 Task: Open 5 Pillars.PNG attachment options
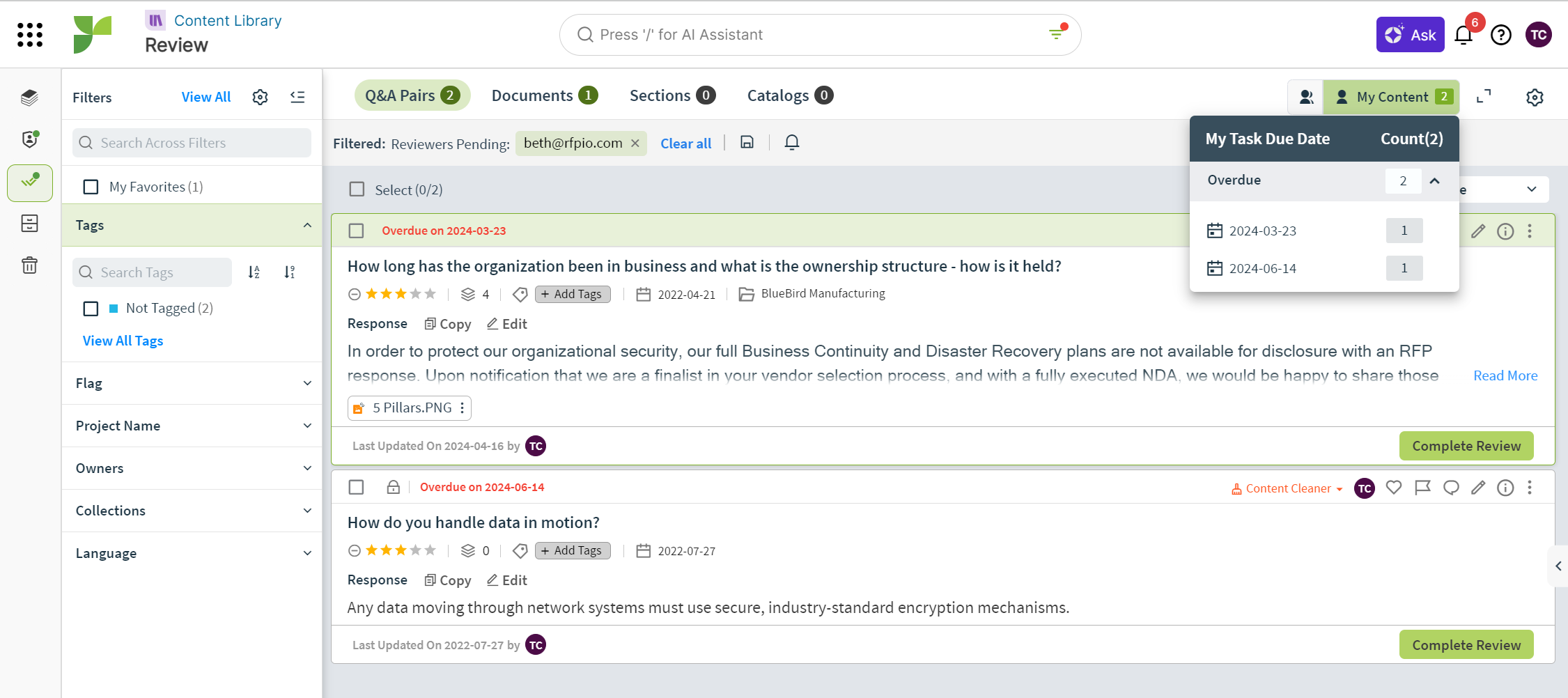462,408
